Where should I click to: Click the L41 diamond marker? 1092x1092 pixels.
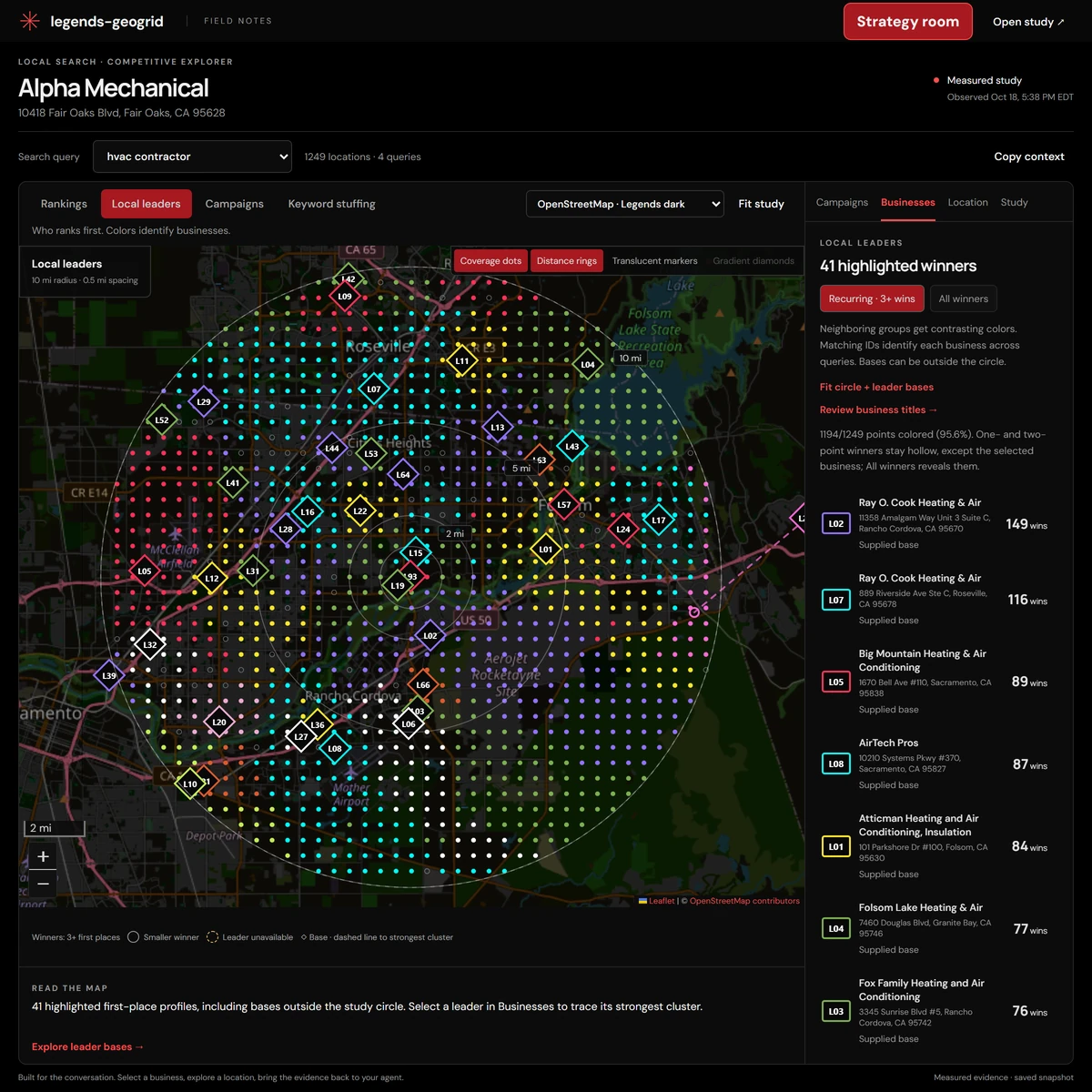pos(233,483)
